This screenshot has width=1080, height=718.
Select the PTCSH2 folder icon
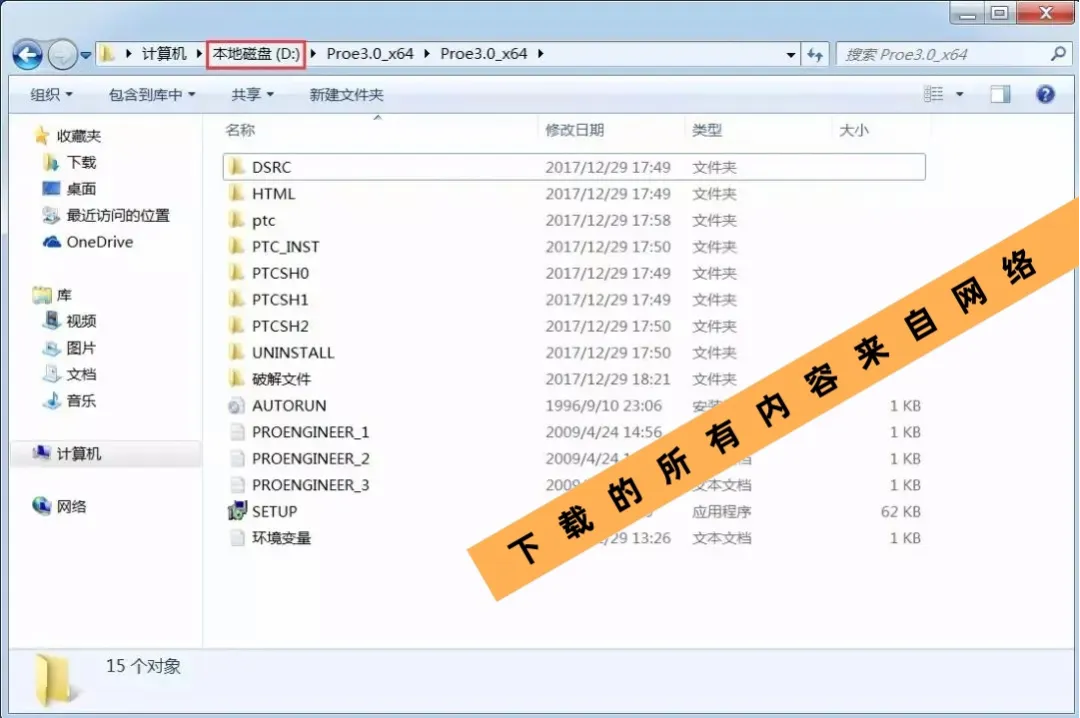coord(237,326)
